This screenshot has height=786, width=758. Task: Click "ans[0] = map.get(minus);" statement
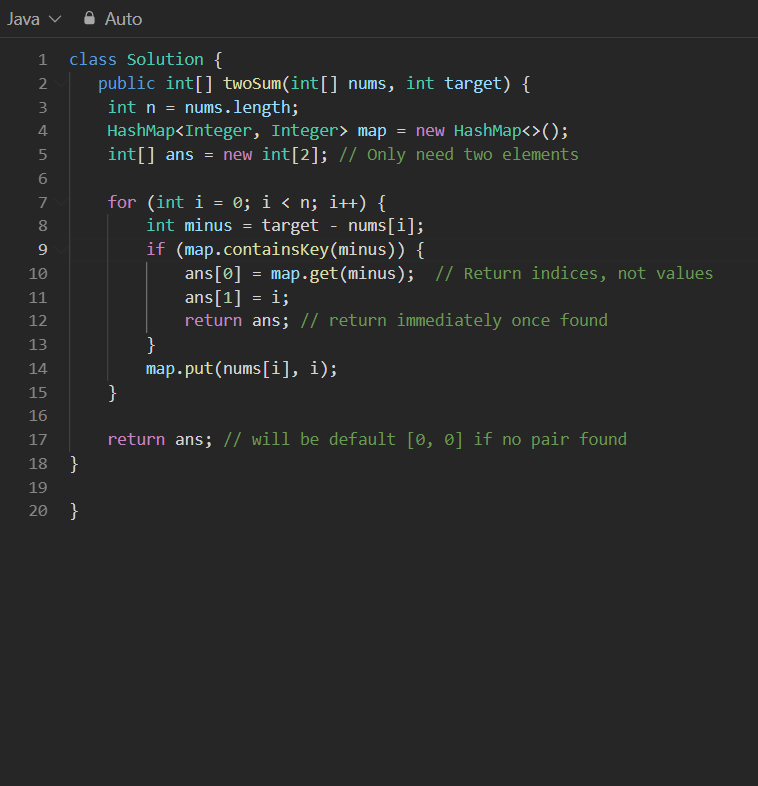click(300, 273)
